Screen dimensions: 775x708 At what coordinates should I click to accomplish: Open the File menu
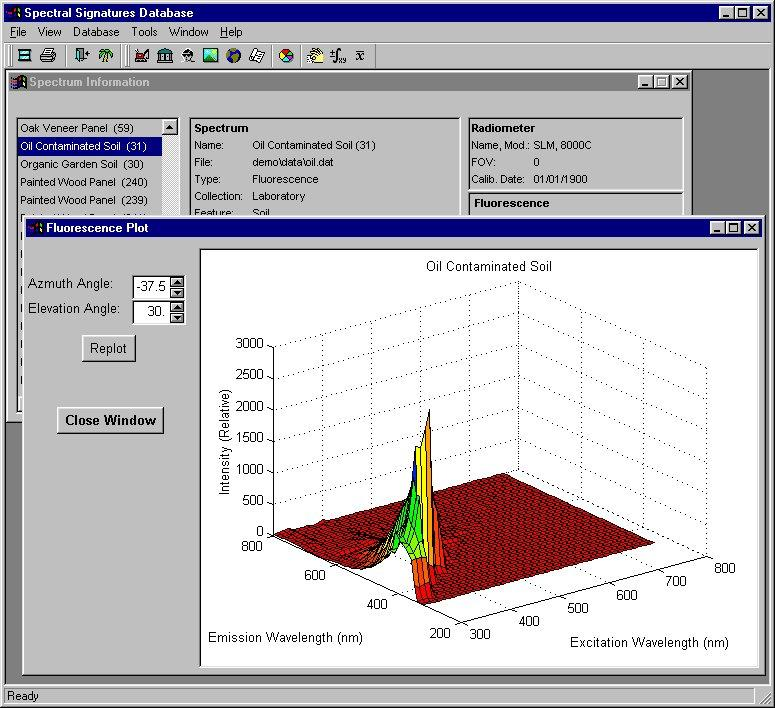point(18,32)
